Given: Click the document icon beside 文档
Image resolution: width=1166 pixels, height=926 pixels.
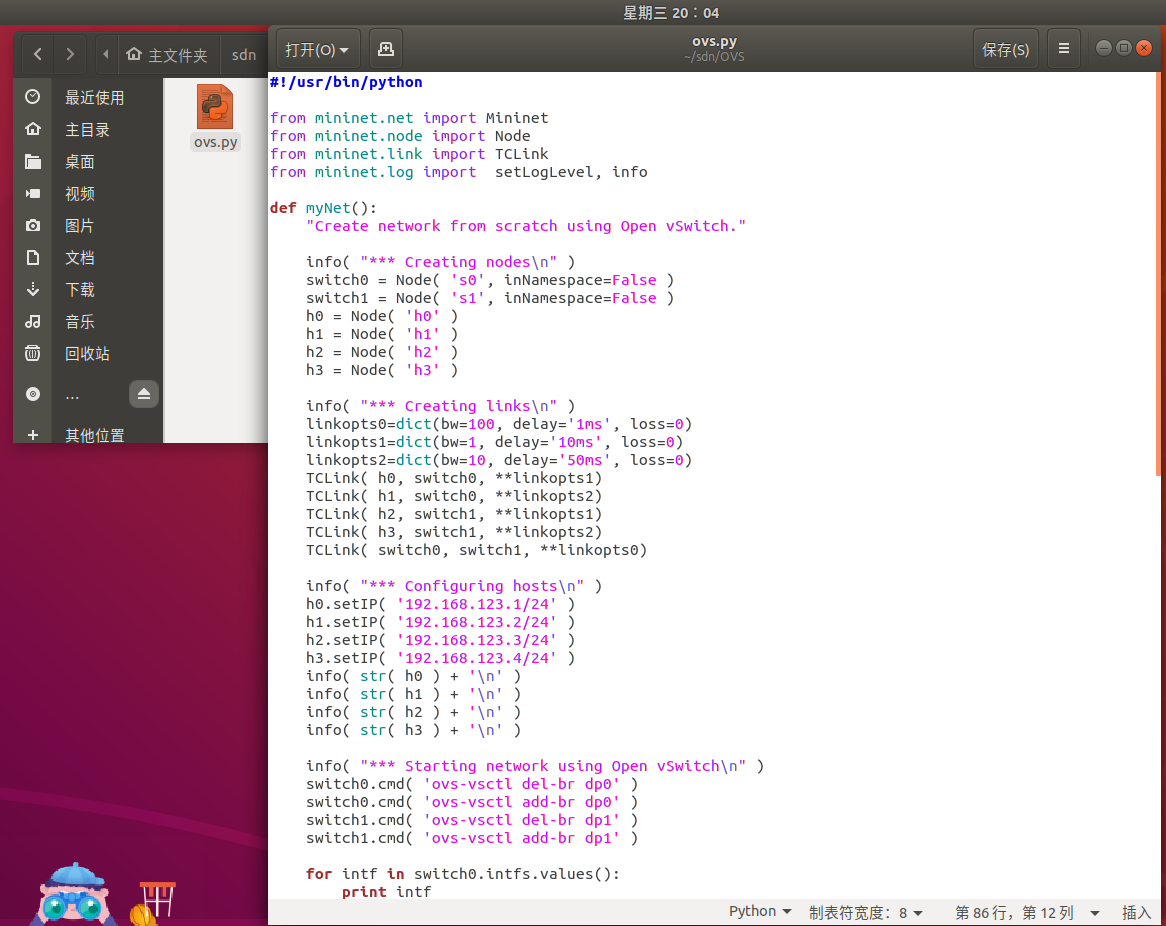Looking at the screenshot, I should pyautogui.click(x=33, y=257).
